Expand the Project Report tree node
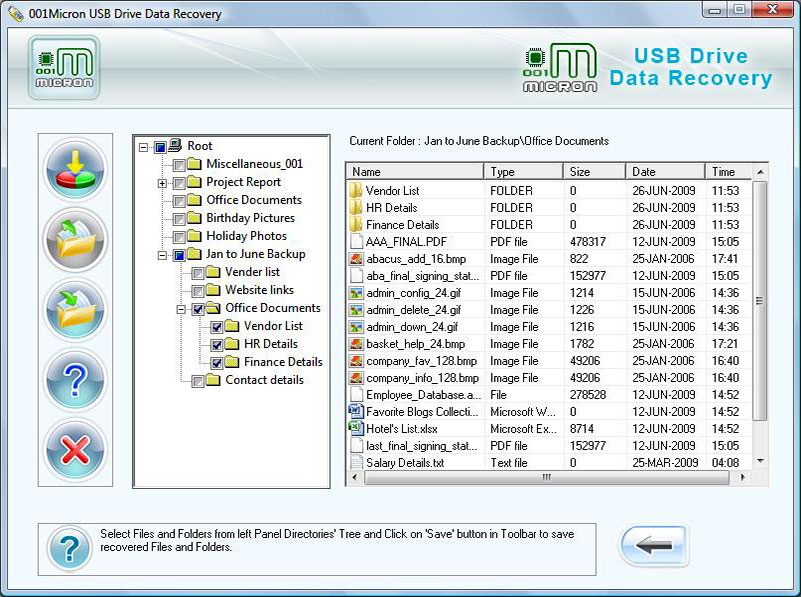The width and height of the screenshot is (801, 597). tap(162, 183)
